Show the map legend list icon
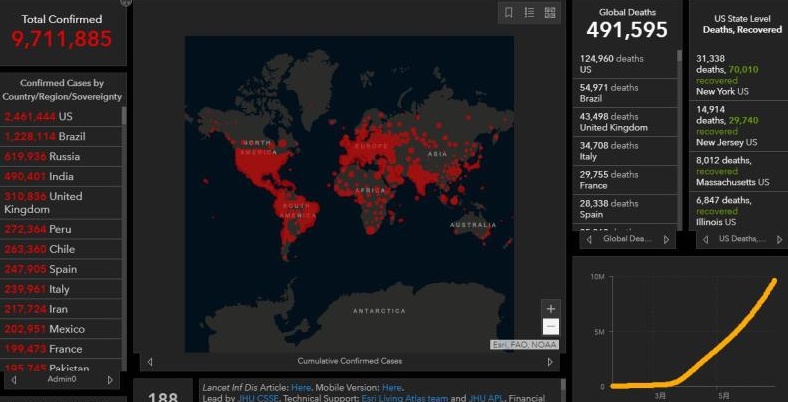 [529, 13]
